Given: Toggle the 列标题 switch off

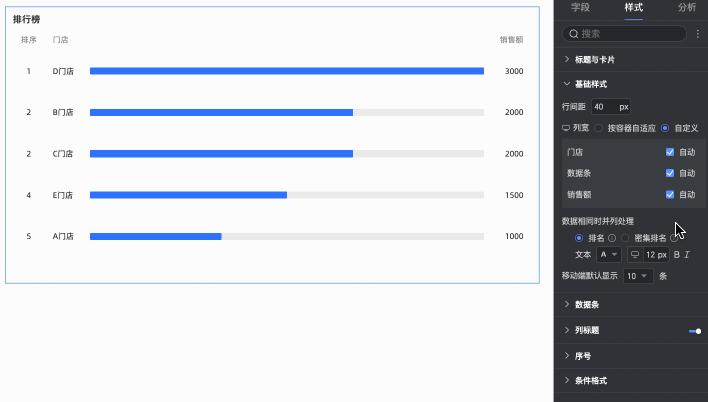Looking at the screenshot, I should click(695, 331).
